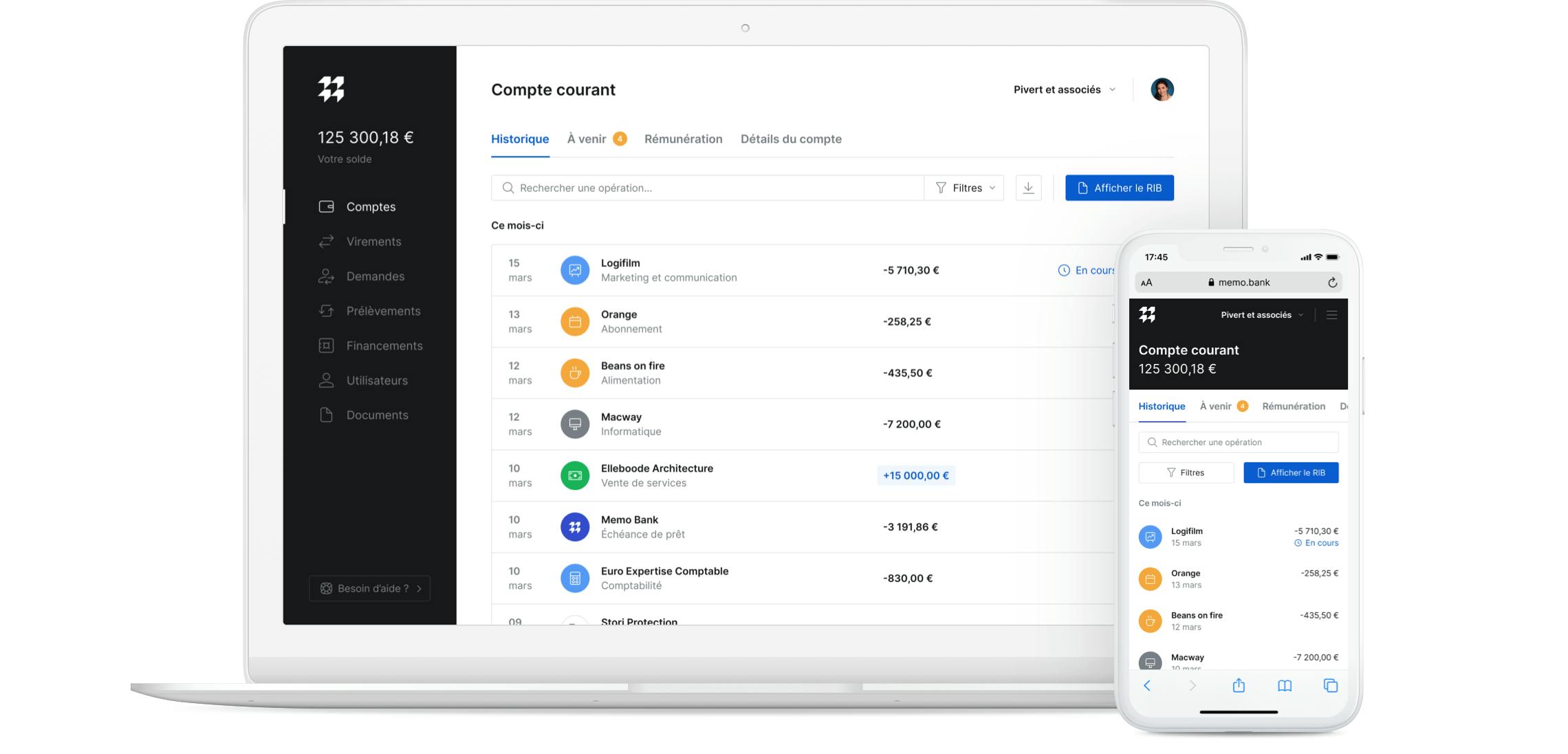Viewport: 1568px width, 754px height.
Task: Click the Documents file icon
Action: (x=326, y=415)
